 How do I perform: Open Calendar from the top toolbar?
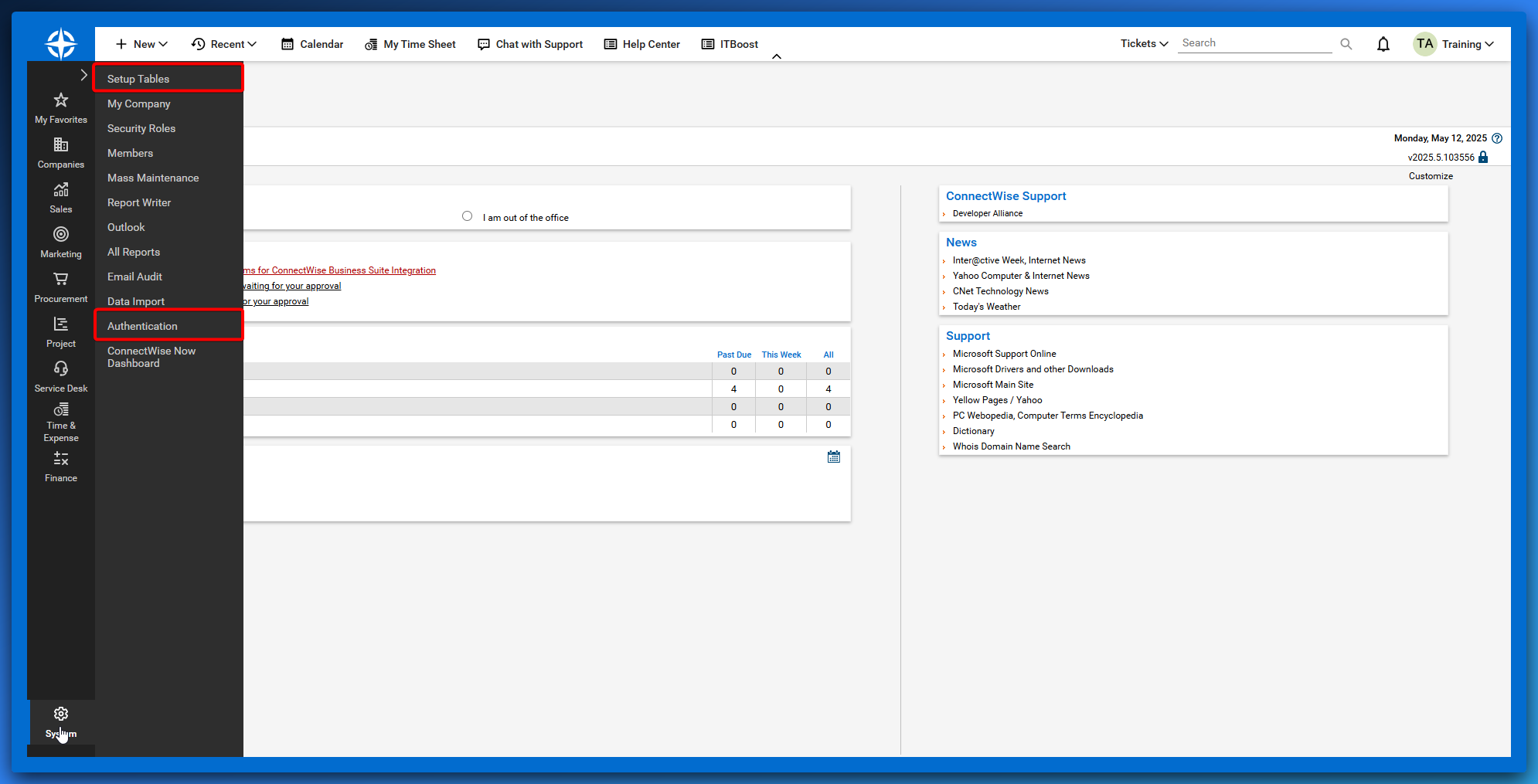[312, 44]
